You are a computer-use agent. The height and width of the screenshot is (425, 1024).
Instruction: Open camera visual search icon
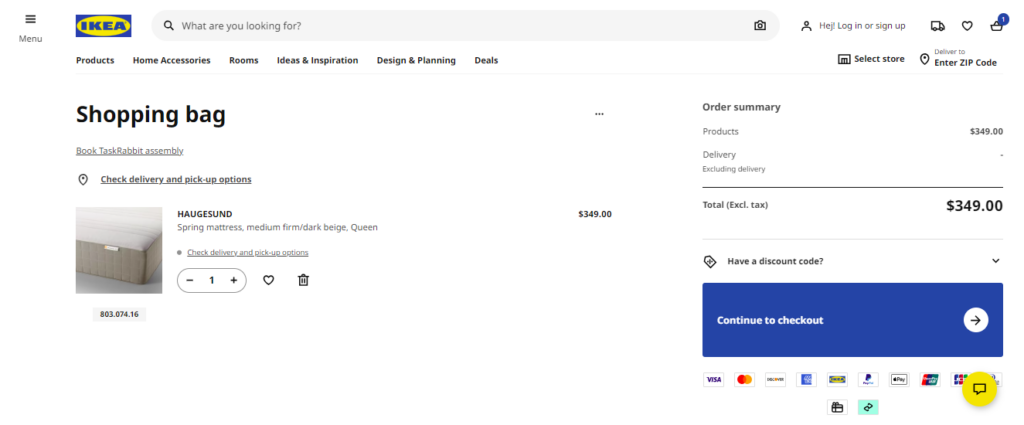point(760,25)
